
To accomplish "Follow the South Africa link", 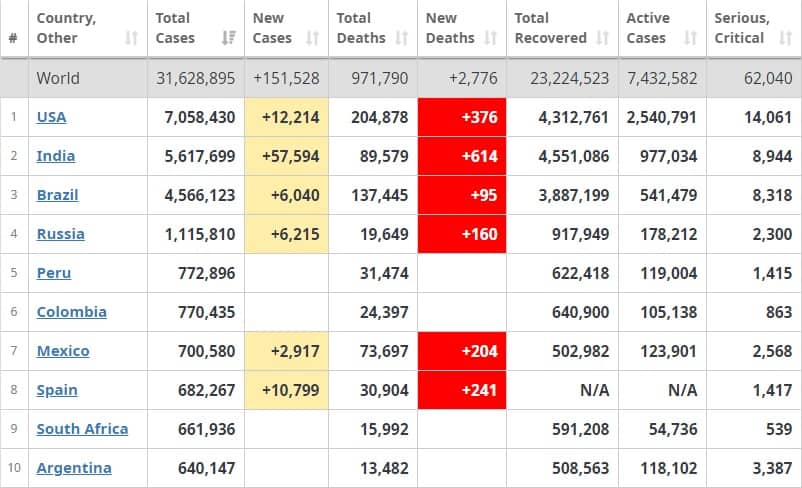I will point(82,429).
